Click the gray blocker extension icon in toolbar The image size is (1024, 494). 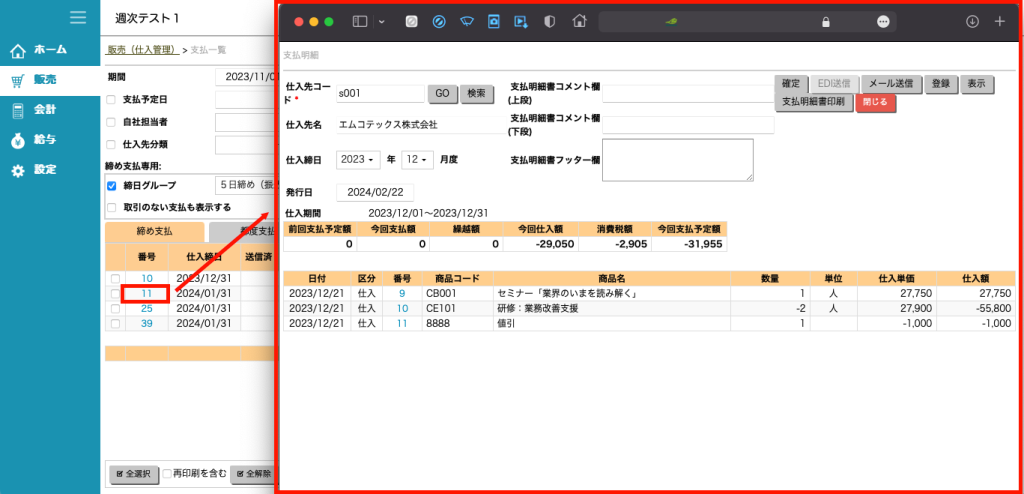tap(411, 22)
